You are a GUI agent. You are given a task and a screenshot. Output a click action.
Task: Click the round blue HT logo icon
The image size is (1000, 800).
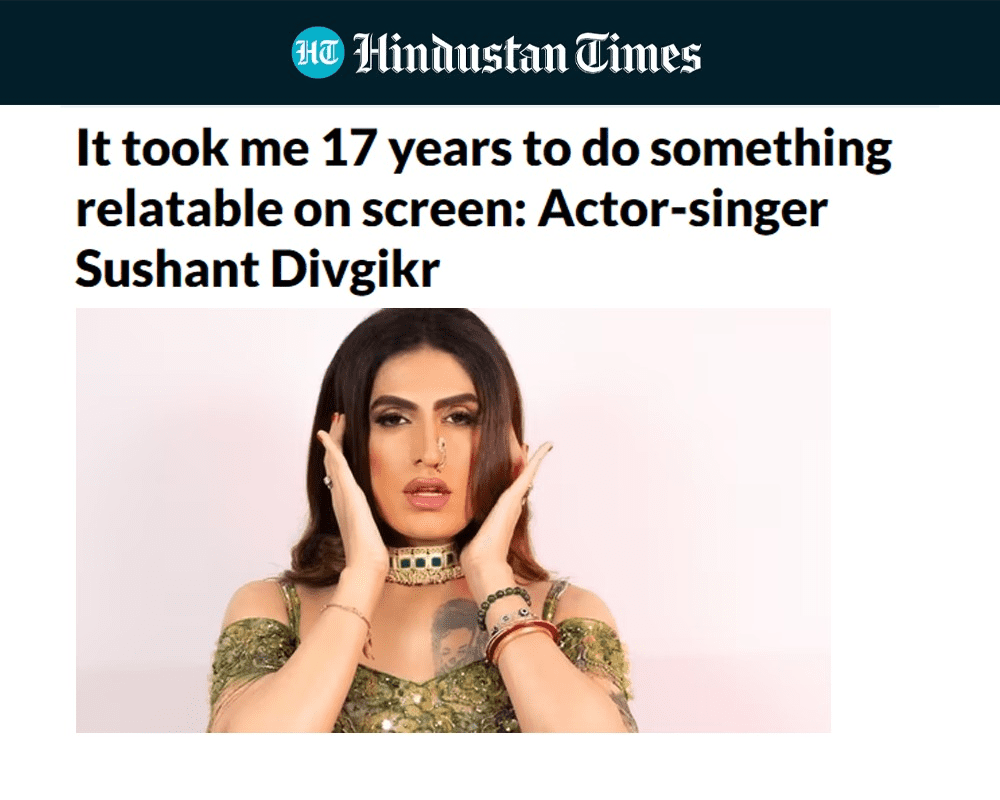click(x=318, y=54)
